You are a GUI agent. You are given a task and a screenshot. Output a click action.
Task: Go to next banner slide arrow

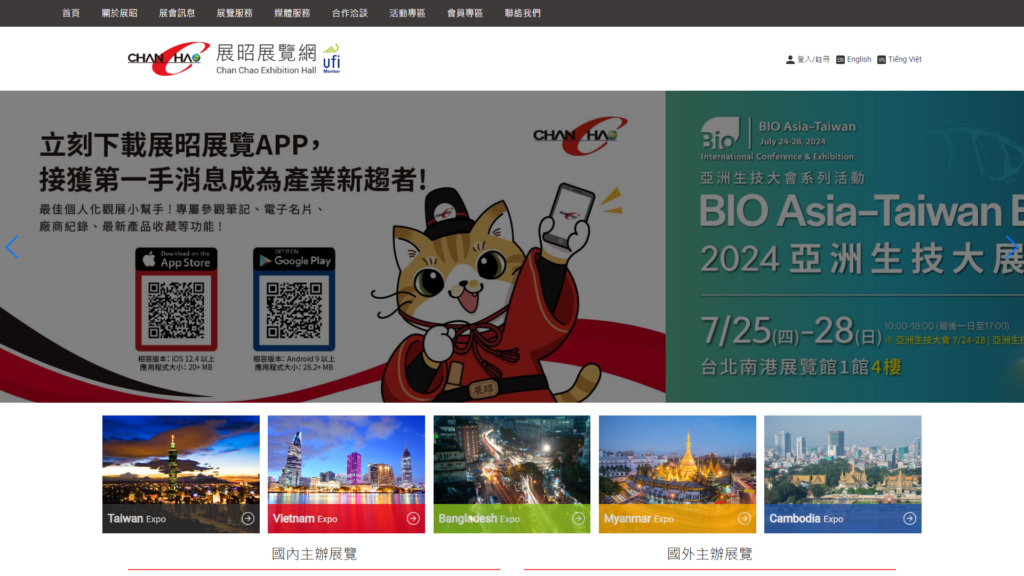[x=1012, y=247]
